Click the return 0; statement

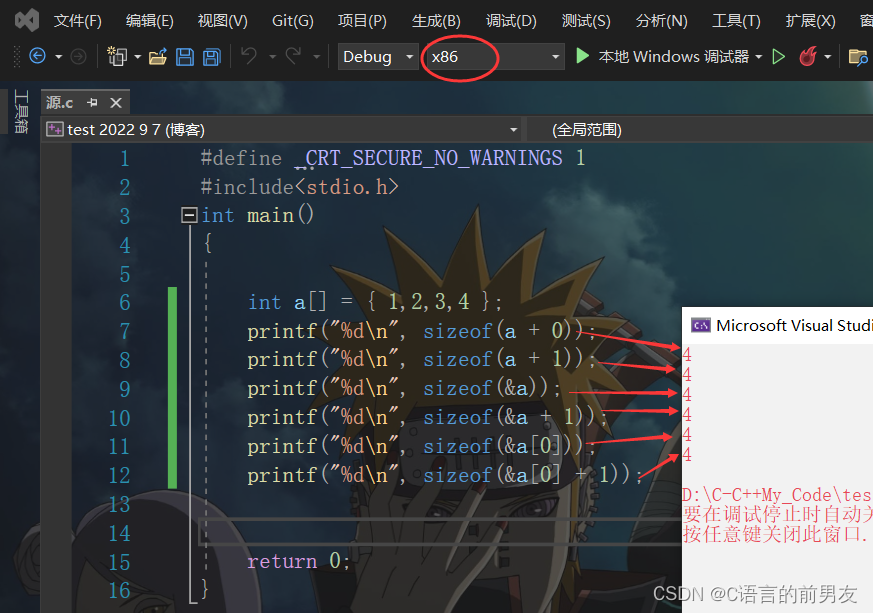[x=298, y=561]
